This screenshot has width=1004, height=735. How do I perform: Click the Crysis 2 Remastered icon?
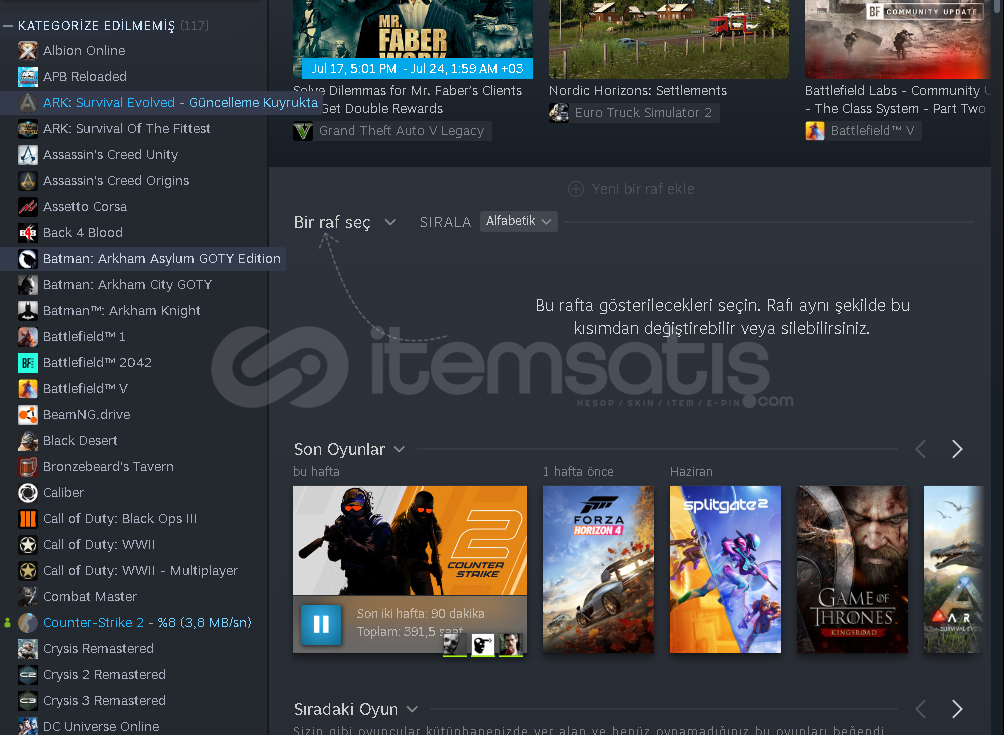pyautogui.click(x=28, y=675)
